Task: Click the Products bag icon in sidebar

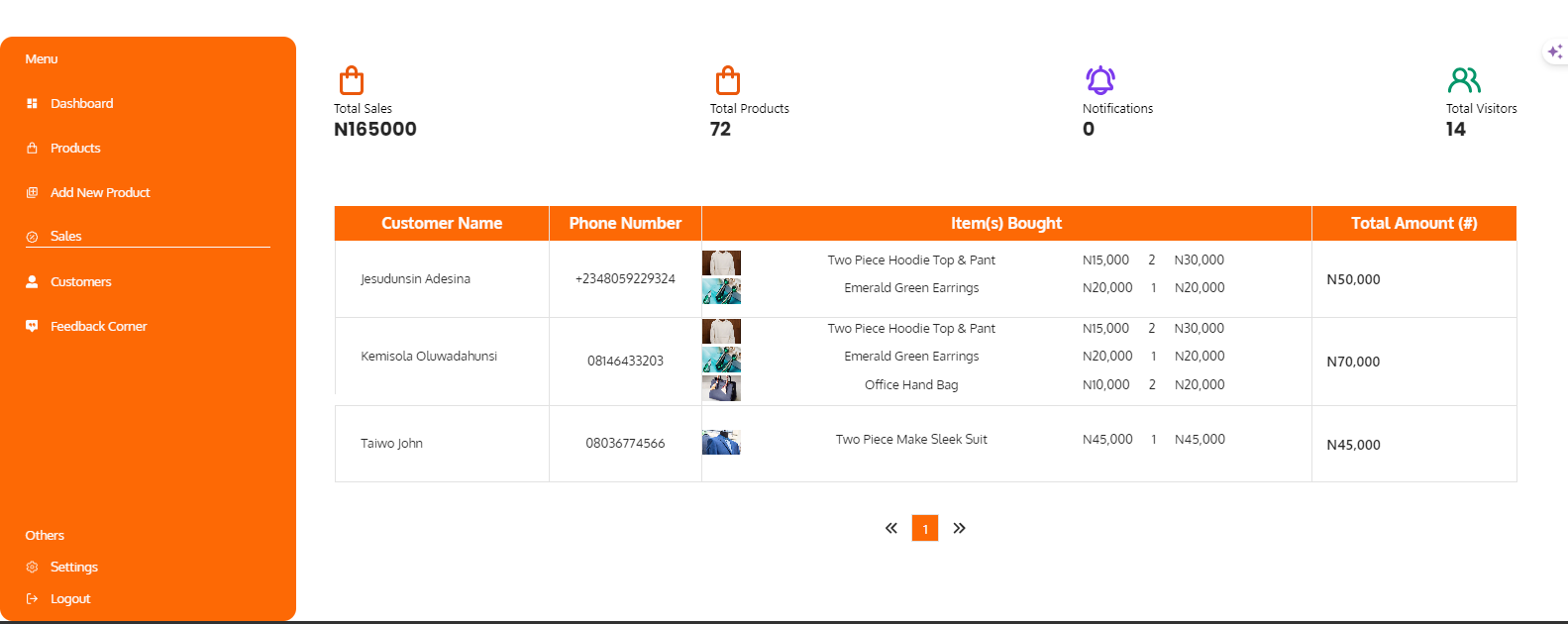Action: point(32,148)
